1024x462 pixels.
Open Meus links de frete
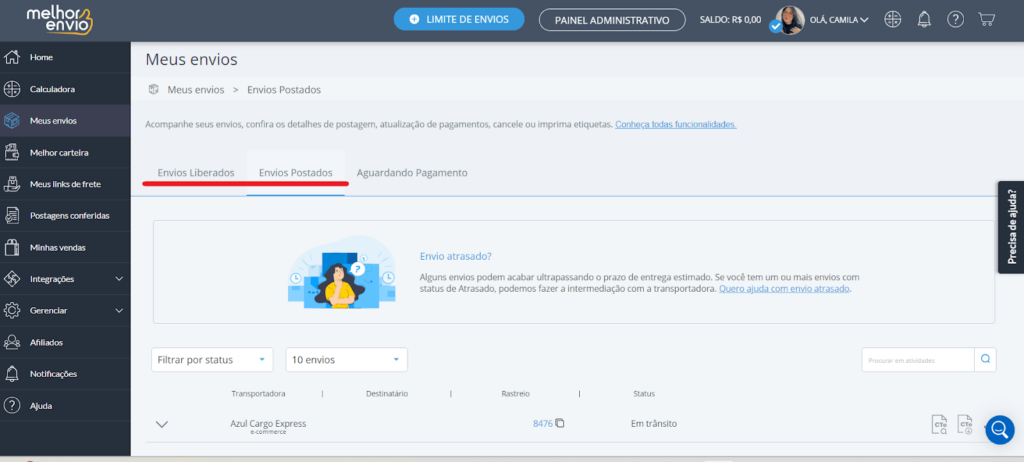(x=65, y=184)
